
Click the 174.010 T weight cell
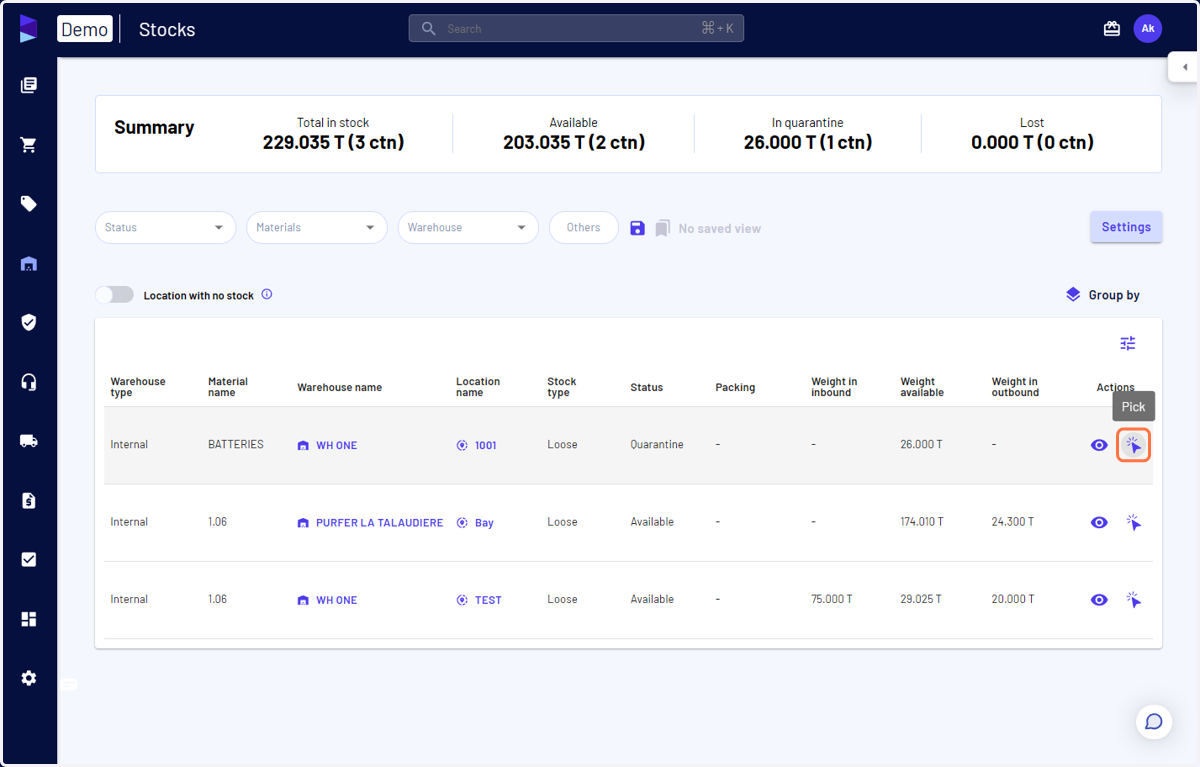tap(924, 522)
